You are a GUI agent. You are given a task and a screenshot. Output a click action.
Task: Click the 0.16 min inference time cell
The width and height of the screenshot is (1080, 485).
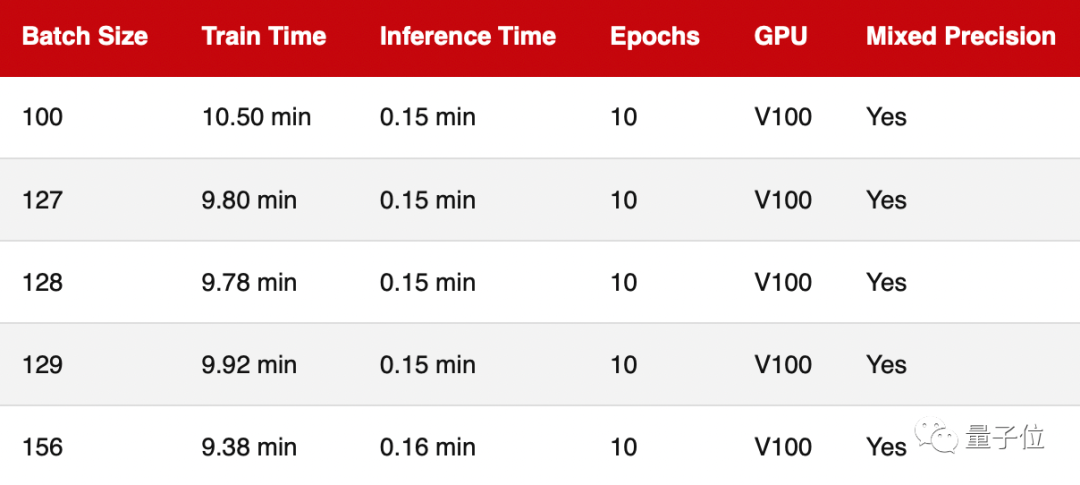pos(427,447)
